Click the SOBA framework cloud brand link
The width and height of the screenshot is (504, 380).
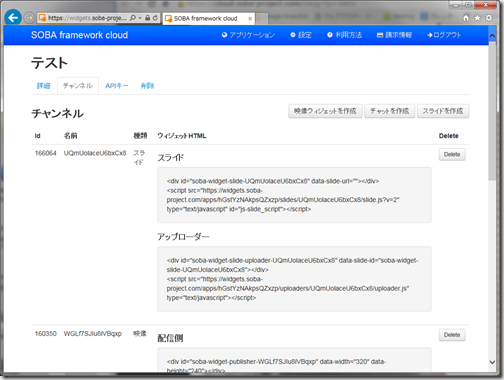click(x=79, y=35)
